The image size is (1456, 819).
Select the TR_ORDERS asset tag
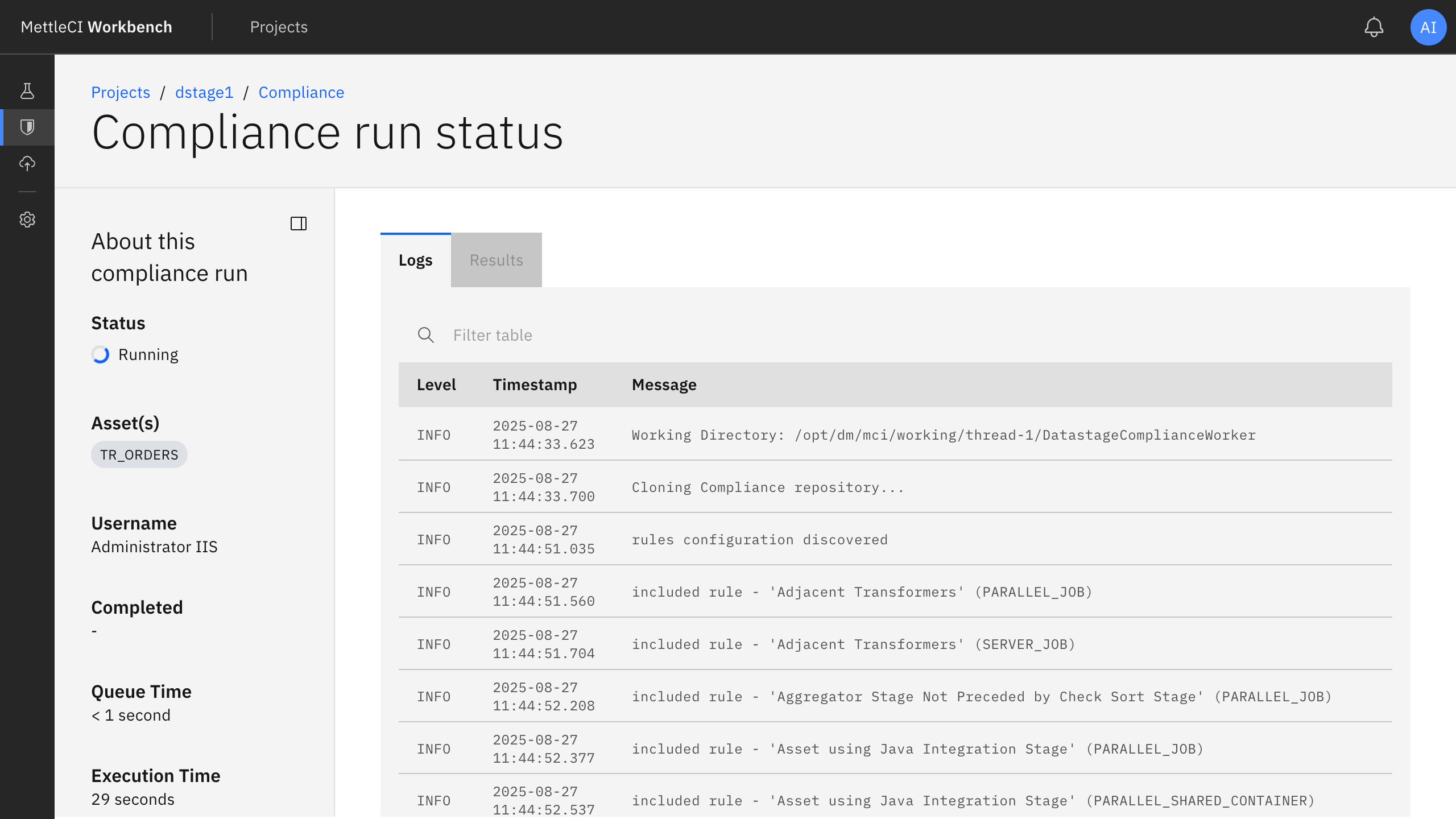click(x=139, y=454)
